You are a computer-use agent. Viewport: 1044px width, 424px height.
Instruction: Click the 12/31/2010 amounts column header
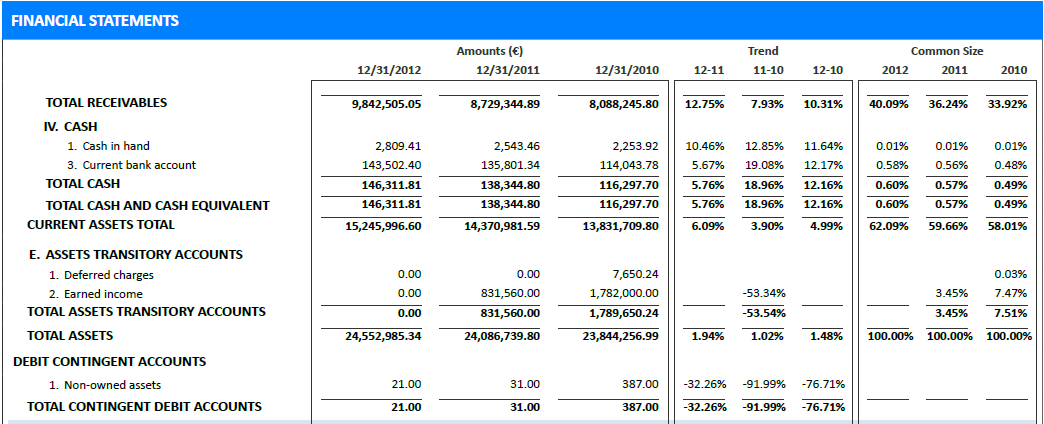(x=627, y=70)
